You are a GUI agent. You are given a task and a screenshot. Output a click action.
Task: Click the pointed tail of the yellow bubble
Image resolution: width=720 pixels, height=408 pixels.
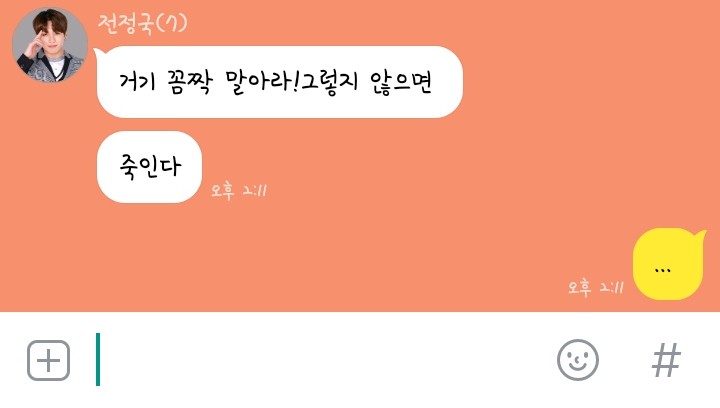point(700,236)
